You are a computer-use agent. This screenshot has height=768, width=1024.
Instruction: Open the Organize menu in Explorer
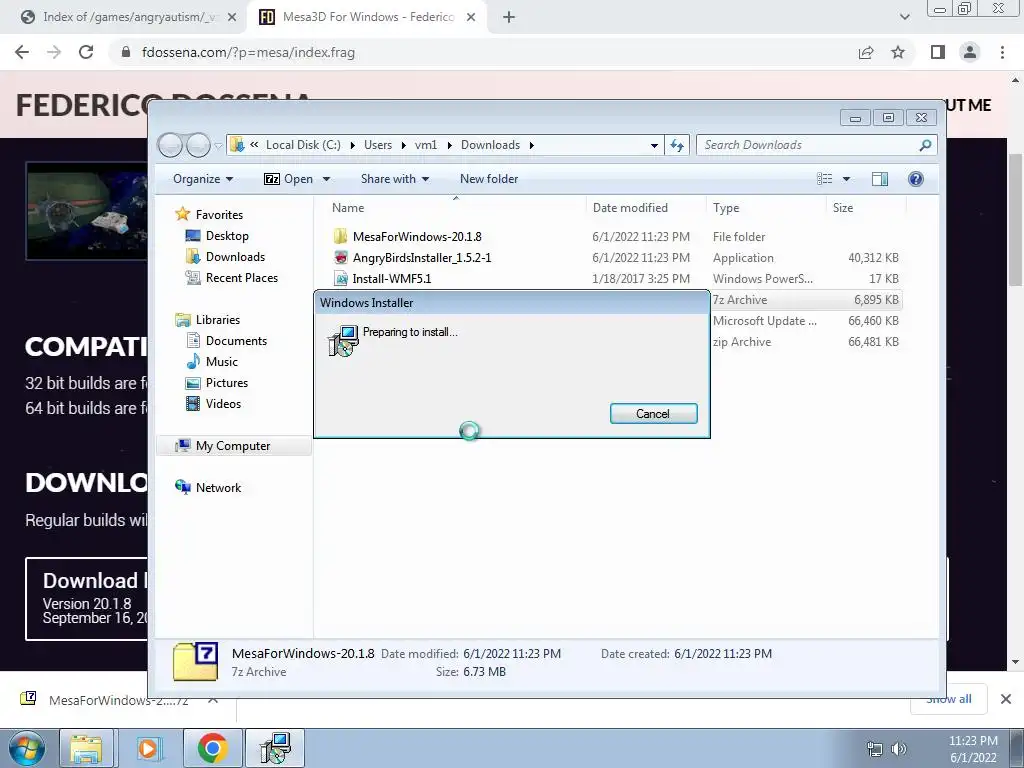point(202,179)
